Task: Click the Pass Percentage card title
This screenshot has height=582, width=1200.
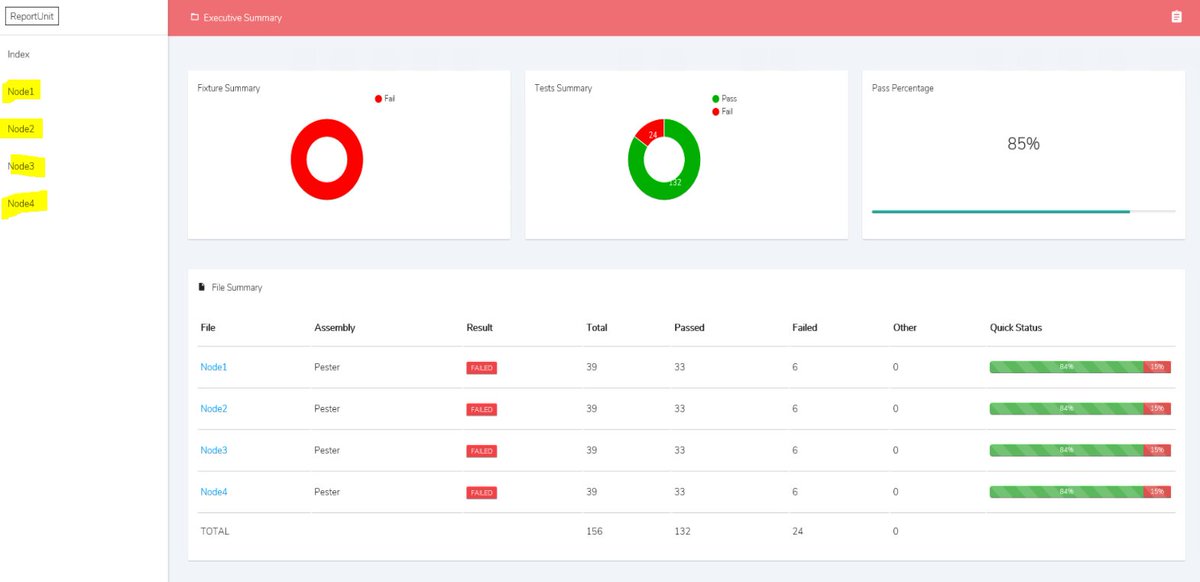Action: (x=903, y=88)
